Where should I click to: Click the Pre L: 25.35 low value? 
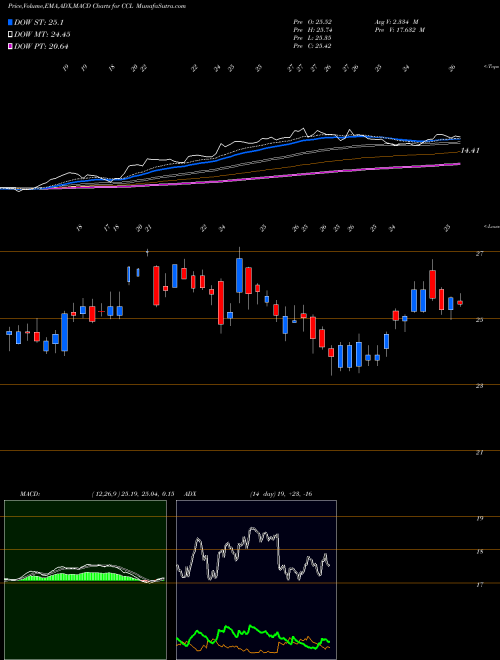tap(312, 38)
